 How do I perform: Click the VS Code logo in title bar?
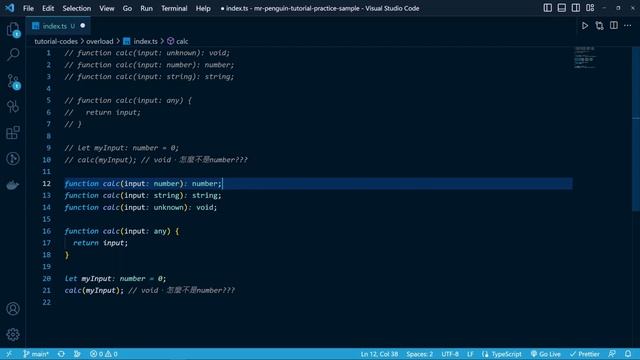[9, 8]
